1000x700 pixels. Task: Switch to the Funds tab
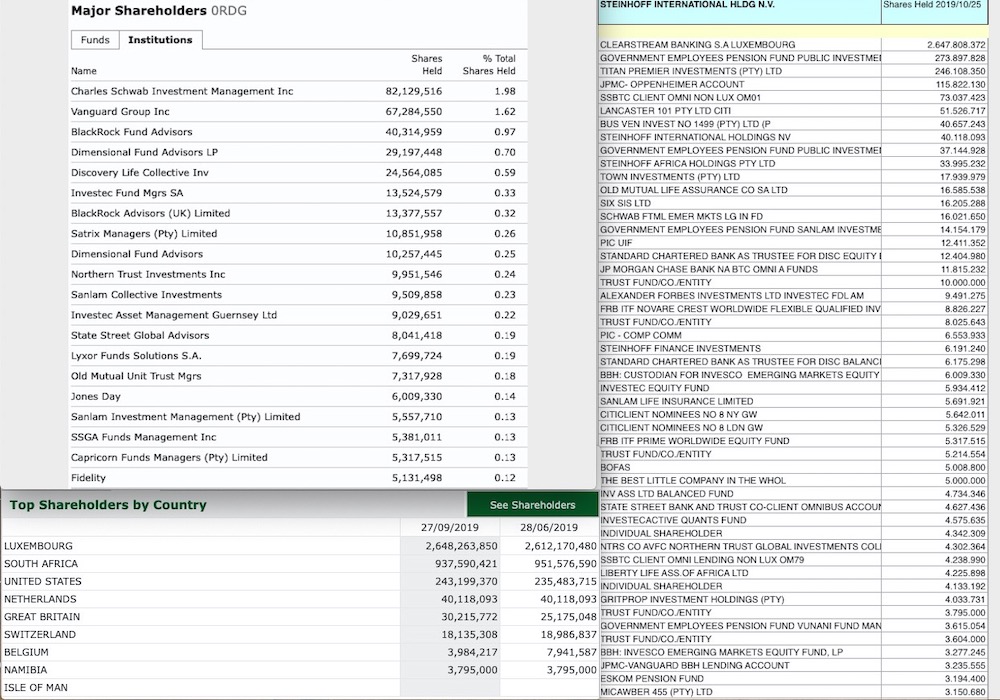pos(95,40)
